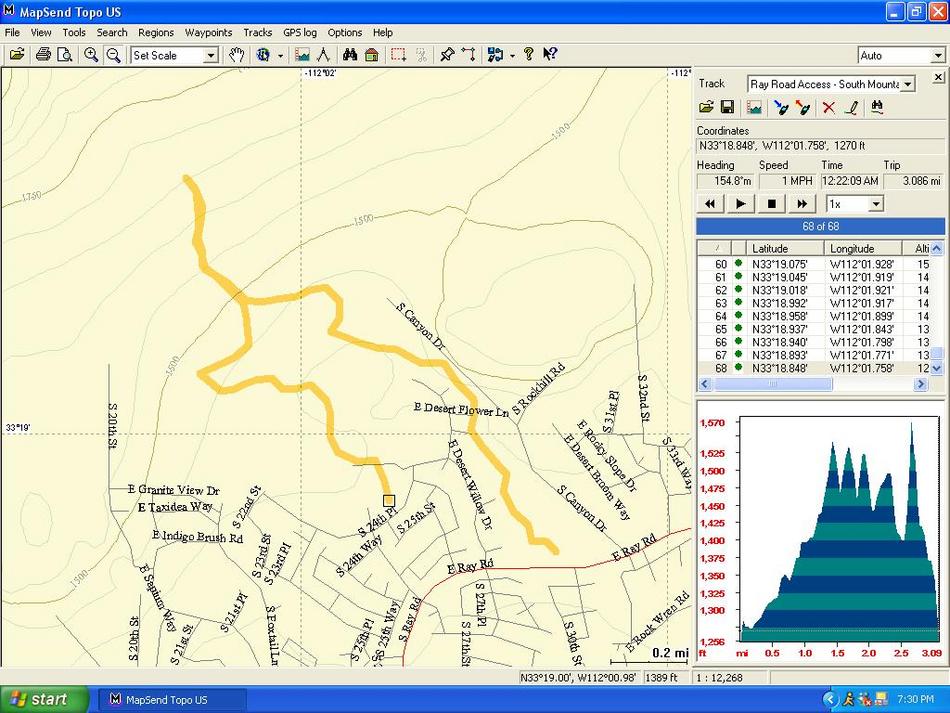This screenshot has height=713, width=950.
Task: Fast forward the track playback
Action: 802,204
